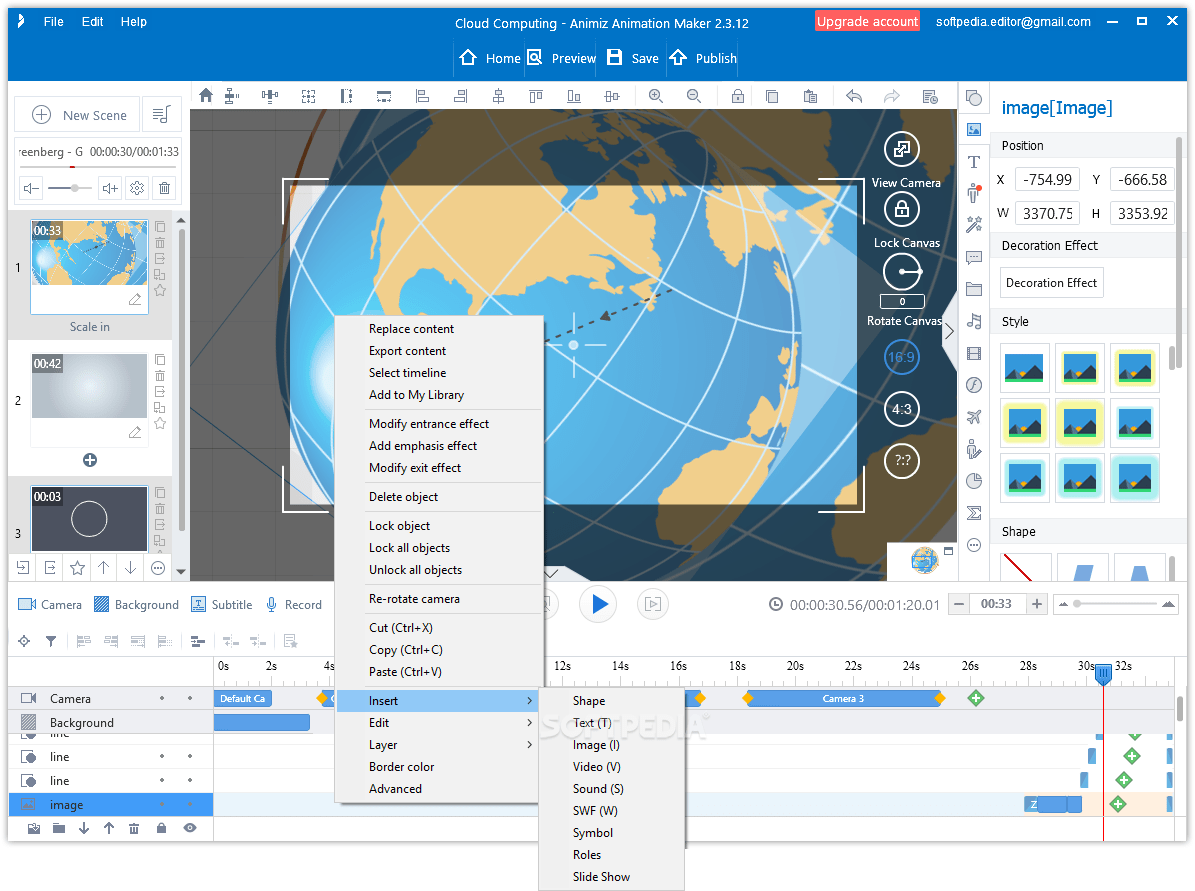
Task: Favorite scene 1 with star icon
Action: pos(160,290)
